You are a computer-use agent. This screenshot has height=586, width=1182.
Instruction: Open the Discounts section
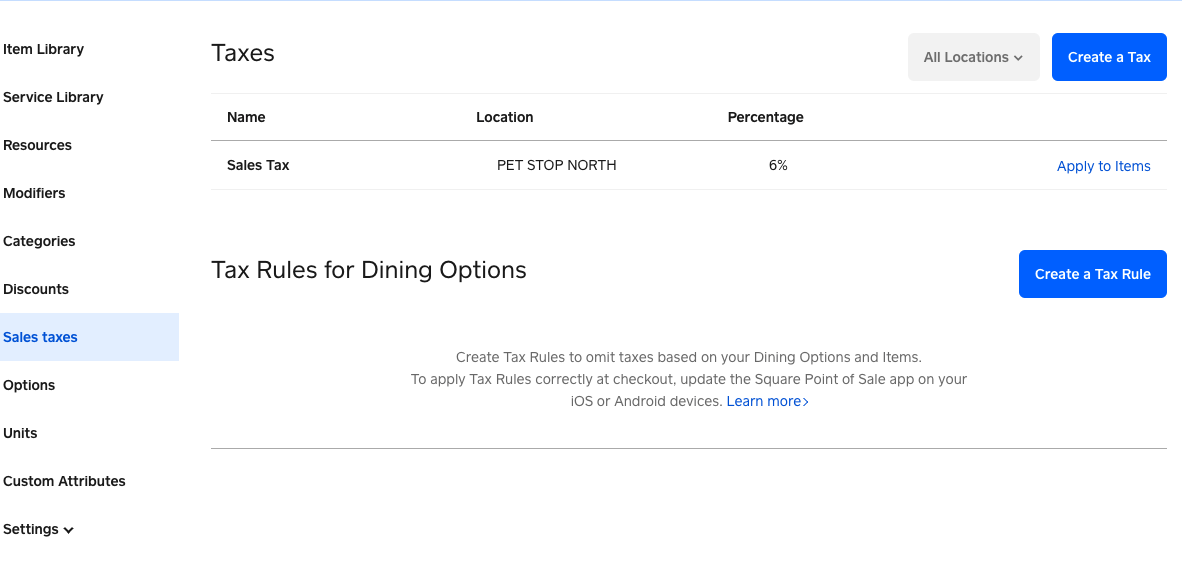36,289
